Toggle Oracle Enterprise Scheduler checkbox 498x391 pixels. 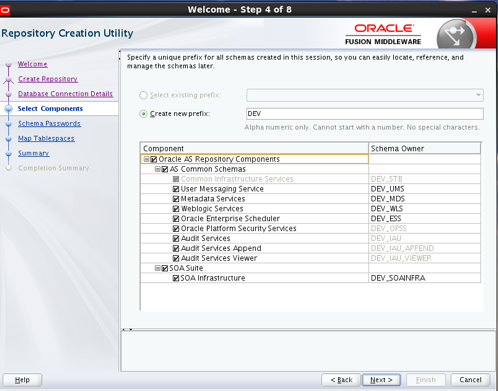(x=176, y=219)
